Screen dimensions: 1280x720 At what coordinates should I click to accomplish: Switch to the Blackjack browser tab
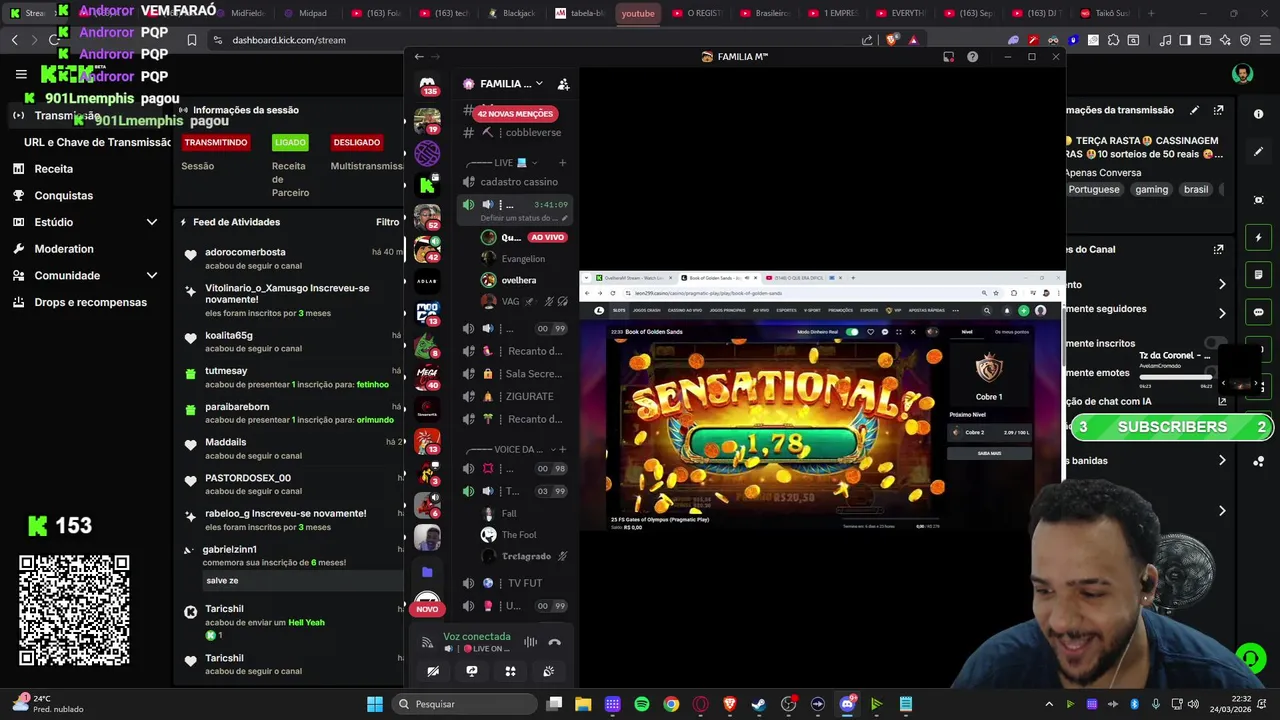coord(512,13)
